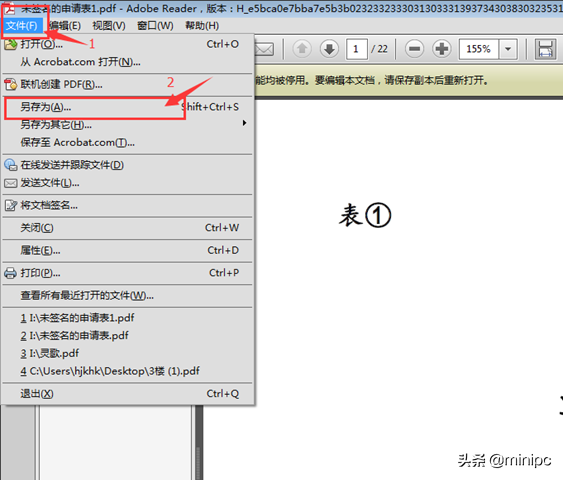563x480 pixels.
Task: Choose 打印(P)... entry
Action: point(127,273)
